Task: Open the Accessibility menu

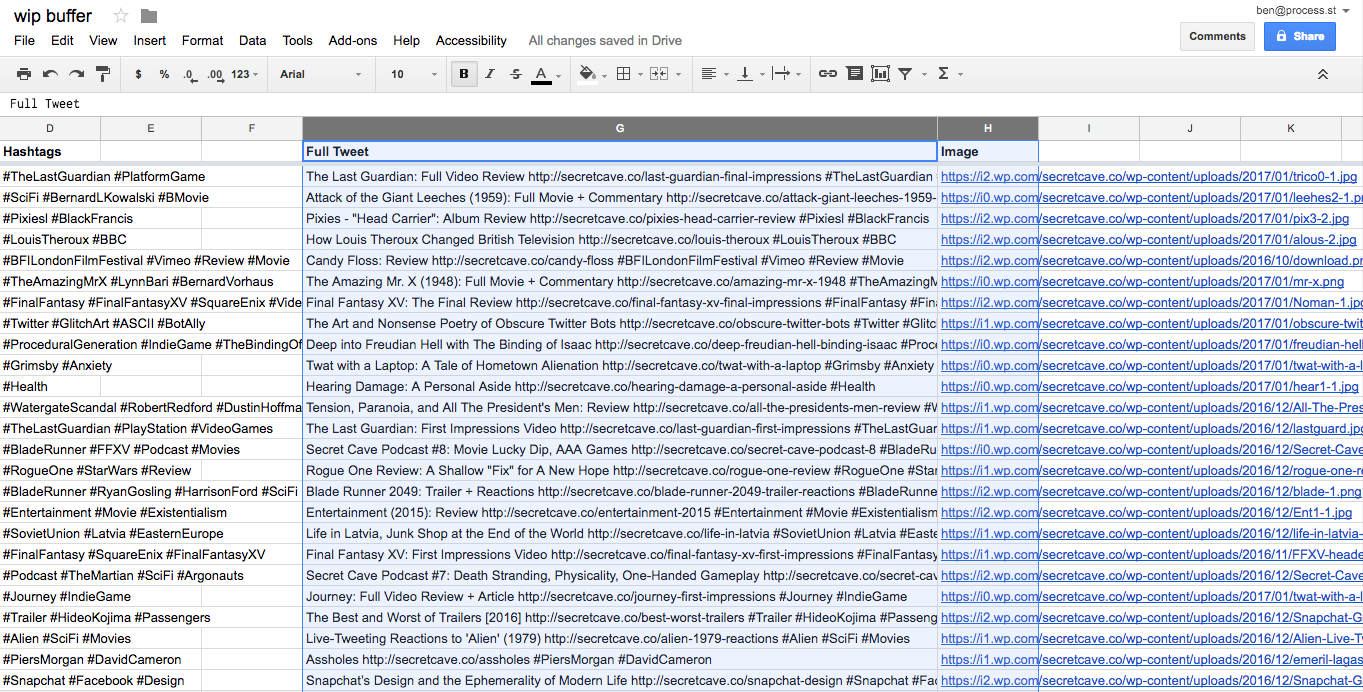Action: click(471, 40)
